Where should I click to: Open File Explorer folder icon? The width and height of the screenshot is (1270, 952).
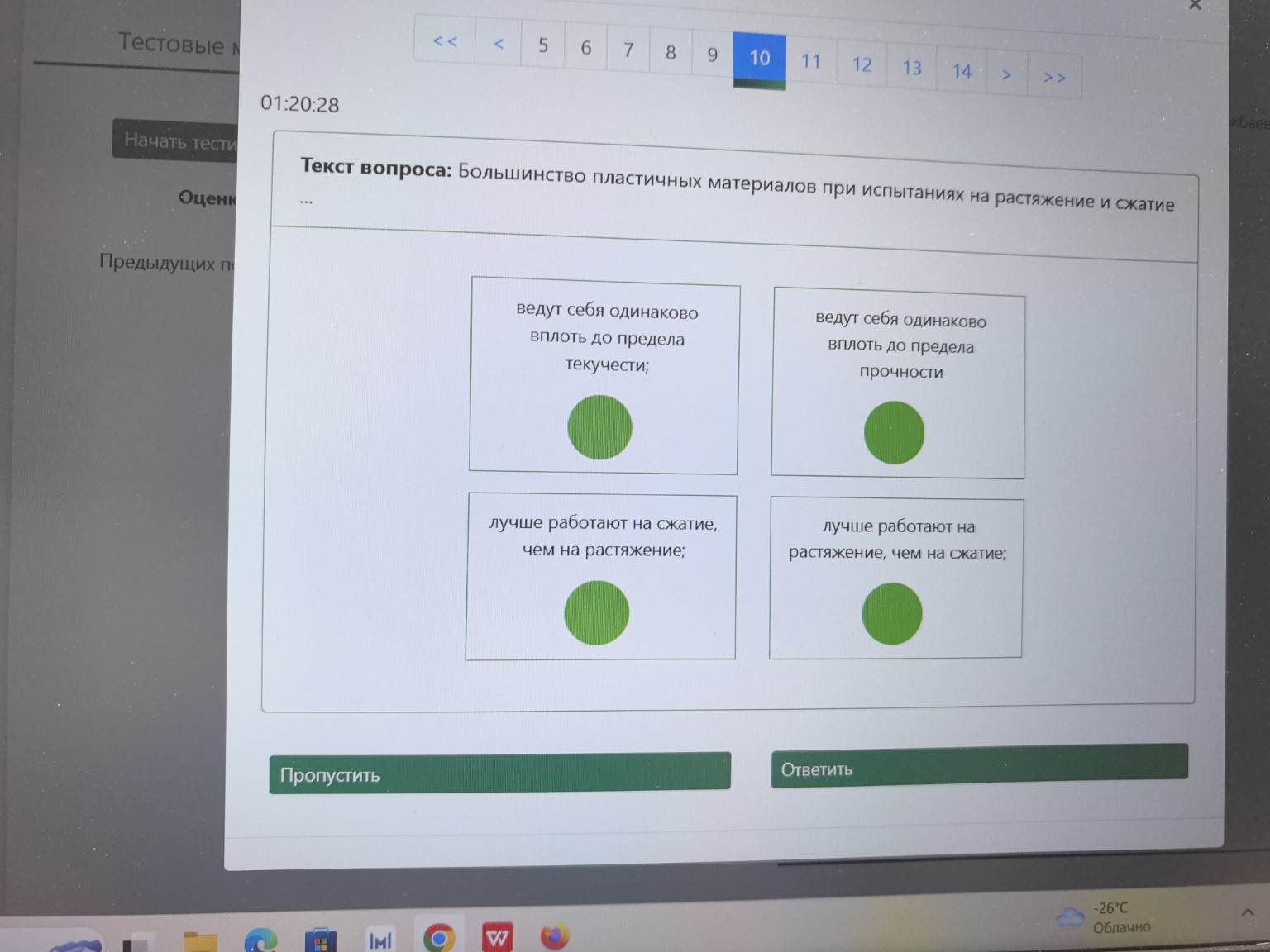pos(200,942)
